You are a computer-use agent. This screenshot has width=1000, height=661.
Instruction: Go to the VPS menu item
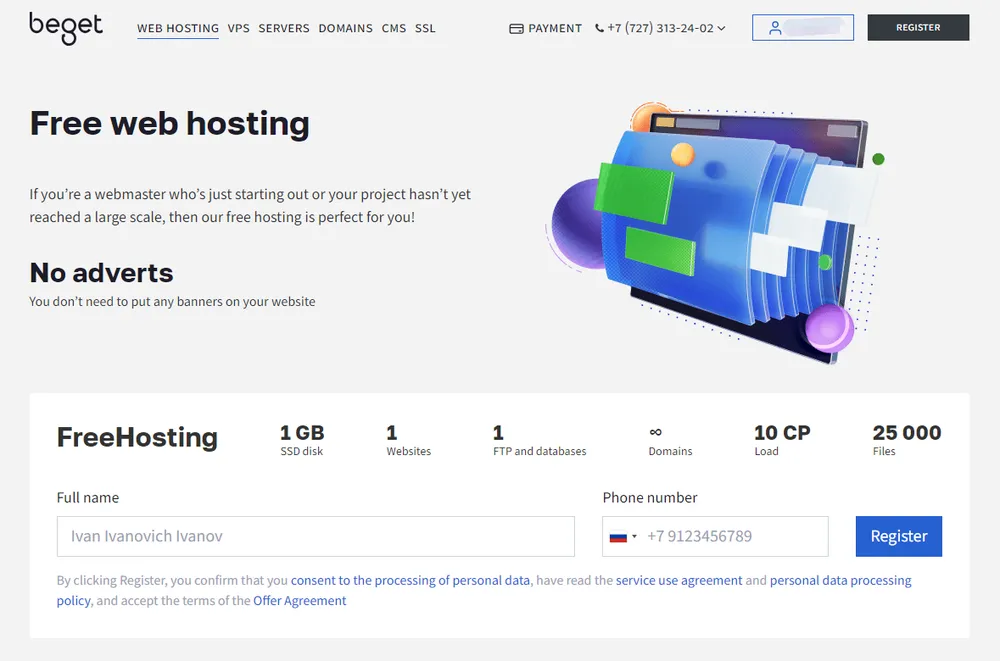[238, 29]
